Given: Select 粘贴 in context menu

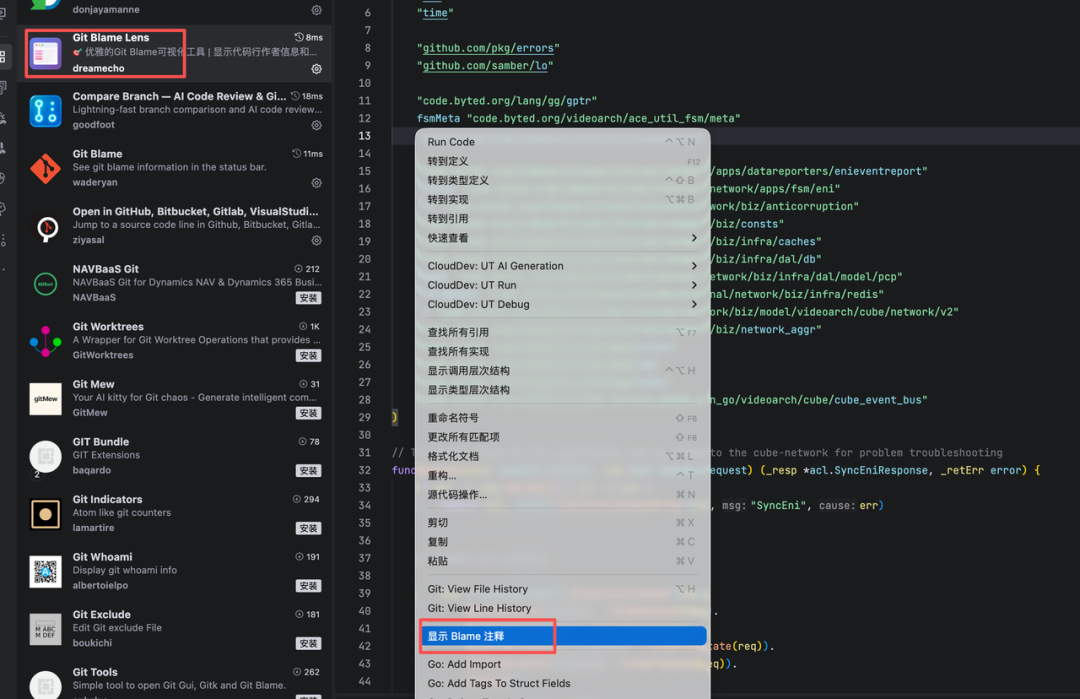Looking at the screenshot, I should (563, 561).
